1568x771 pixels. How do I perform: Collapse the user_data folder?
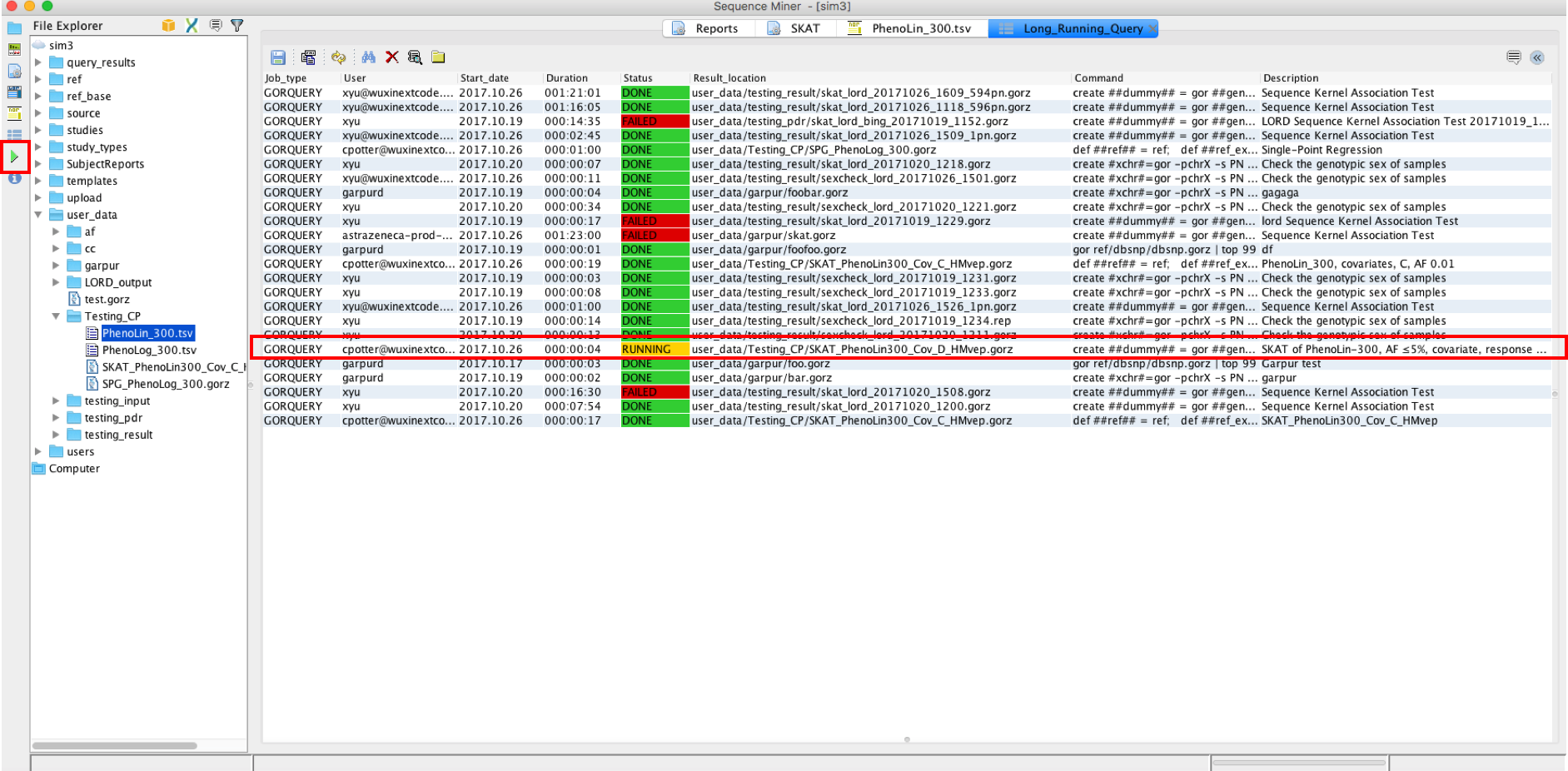point(37,215)
